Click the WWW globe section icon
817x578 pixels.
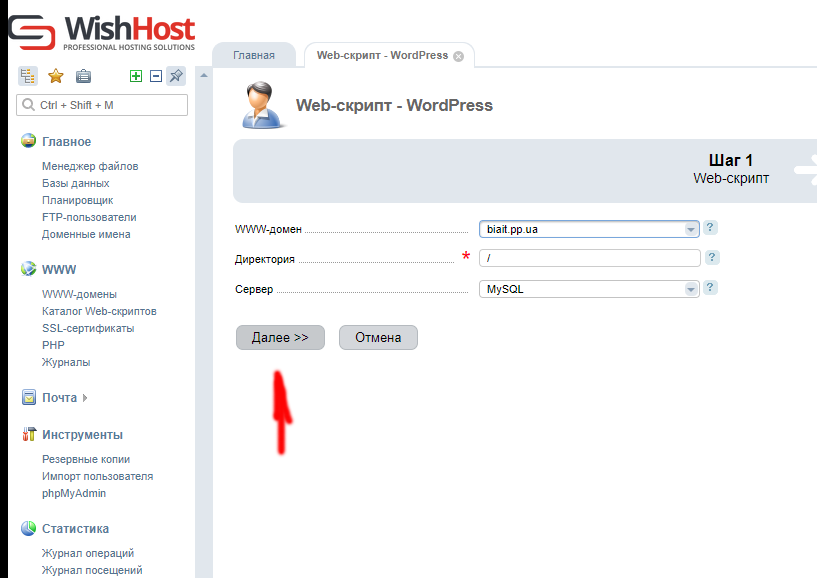point(28,269)
